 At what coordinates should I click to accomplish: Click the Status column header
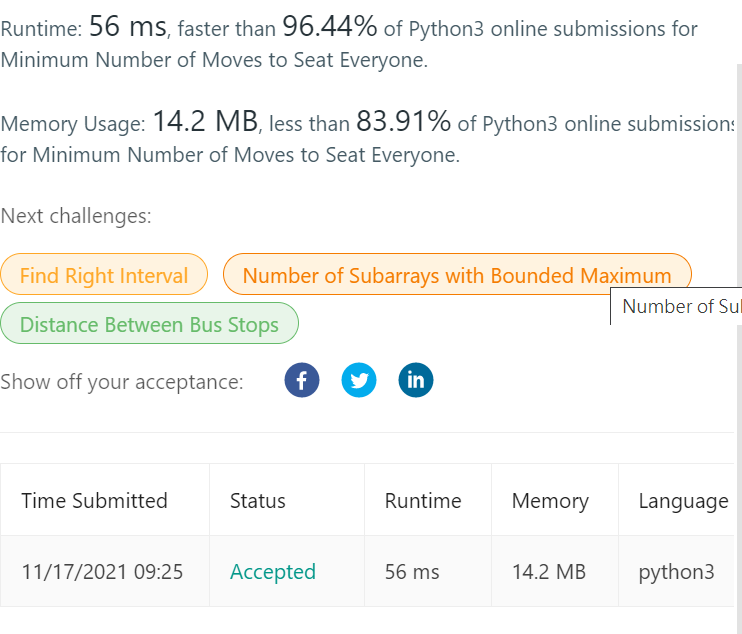pyautogui.click(x=258, y=501)
